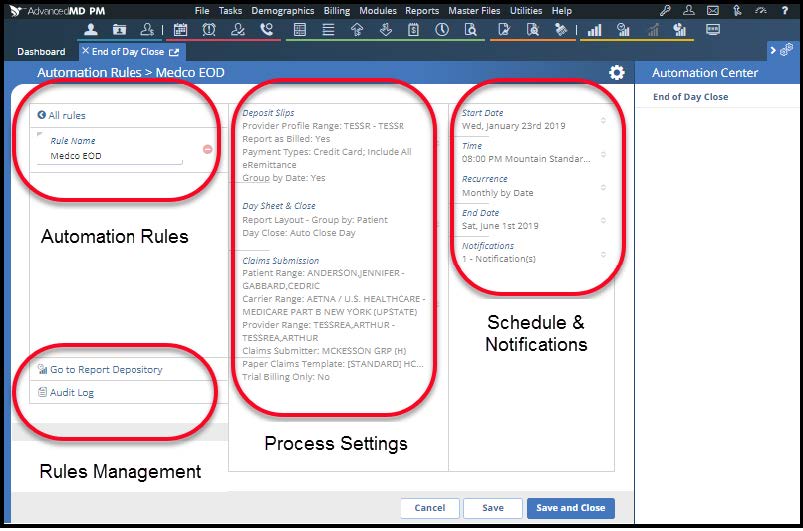This screenshot has width=803, height=531.
Task: Open the Deposit Slips settings section
Action: coord(268,113)
